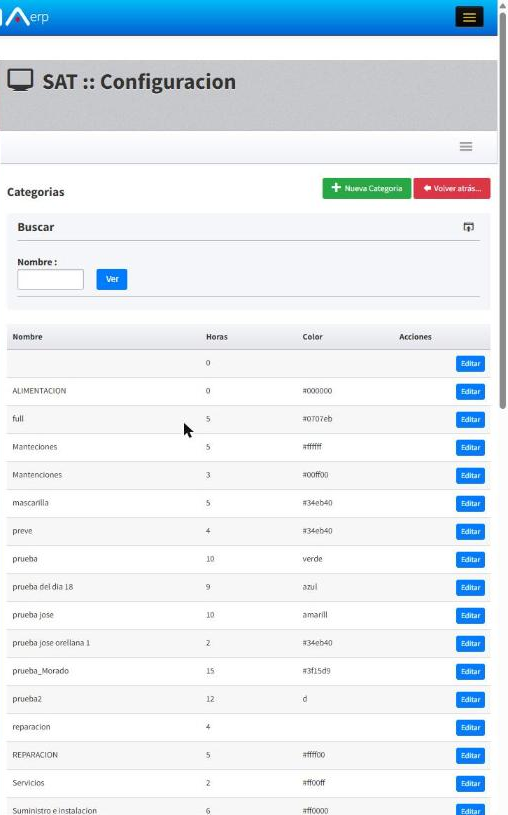Click the blue Ver button
The image size is (508, 815).
click(112, 279)
